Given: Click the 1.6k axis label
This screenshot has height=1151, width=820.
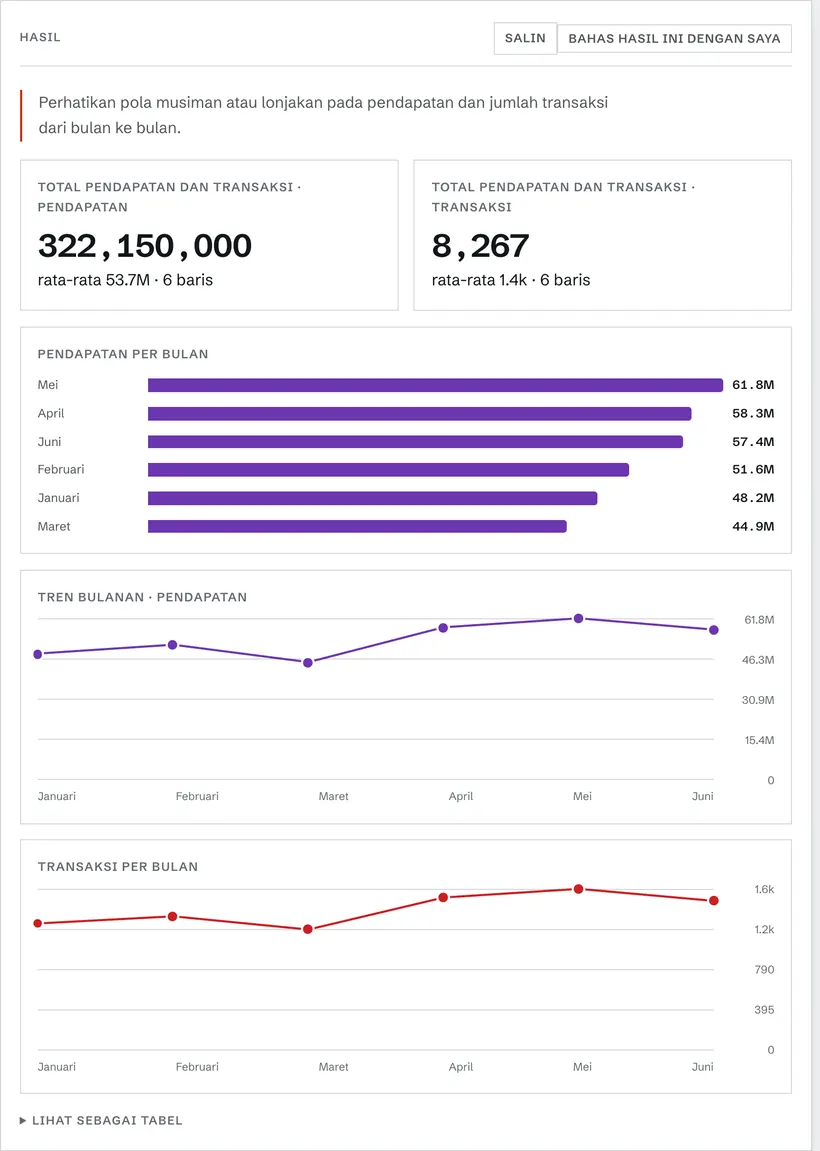Looking at the screenshot, I should tap(764, 889).
